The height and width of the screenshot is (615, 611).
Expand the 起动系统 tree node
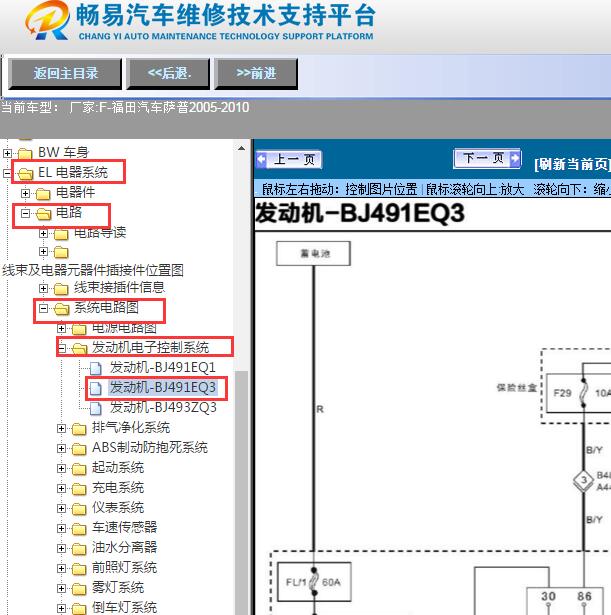(x=62, y=468)
